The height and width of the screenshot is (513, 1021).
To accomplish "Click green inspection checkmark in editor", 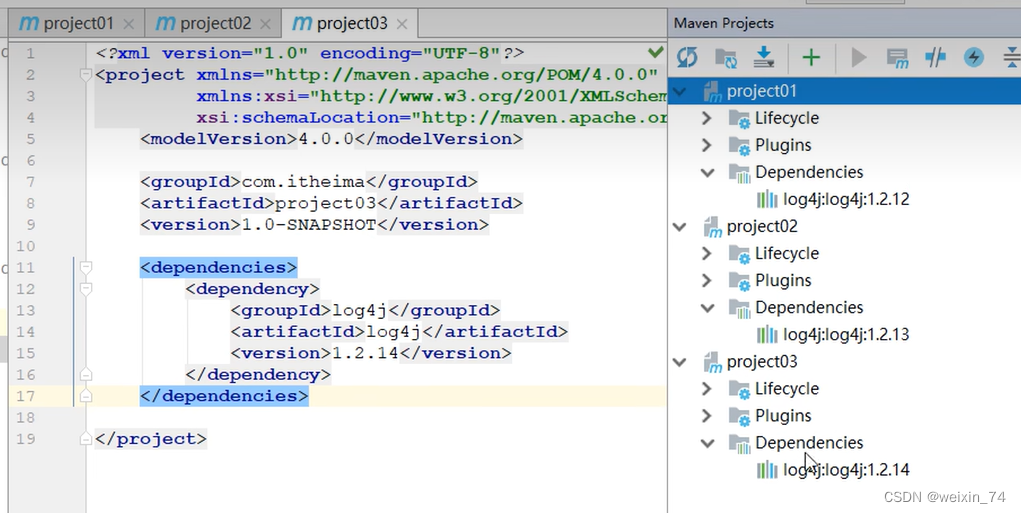I will 656,52.
